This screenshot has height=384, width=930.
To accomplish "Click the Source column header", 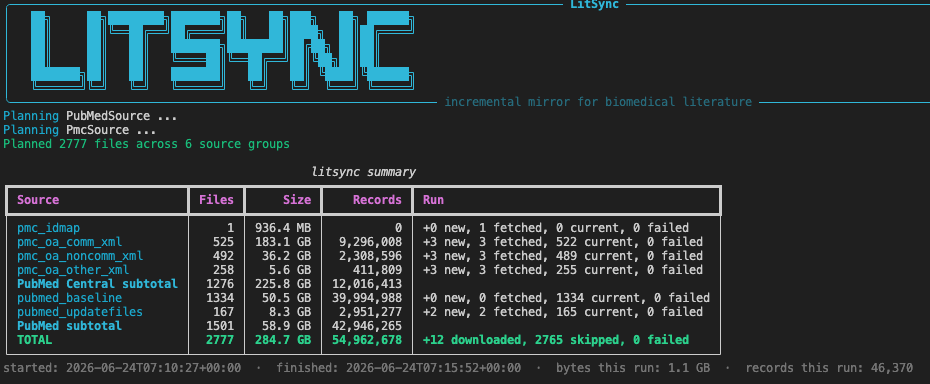I will click(x=38, y=200).
